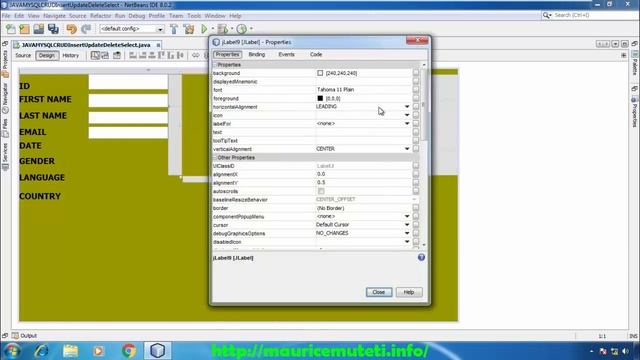The height and width of the screenshot is (360, 640).
Task: Collapse the Other Properties section
Action: click(x=215, y=158)
